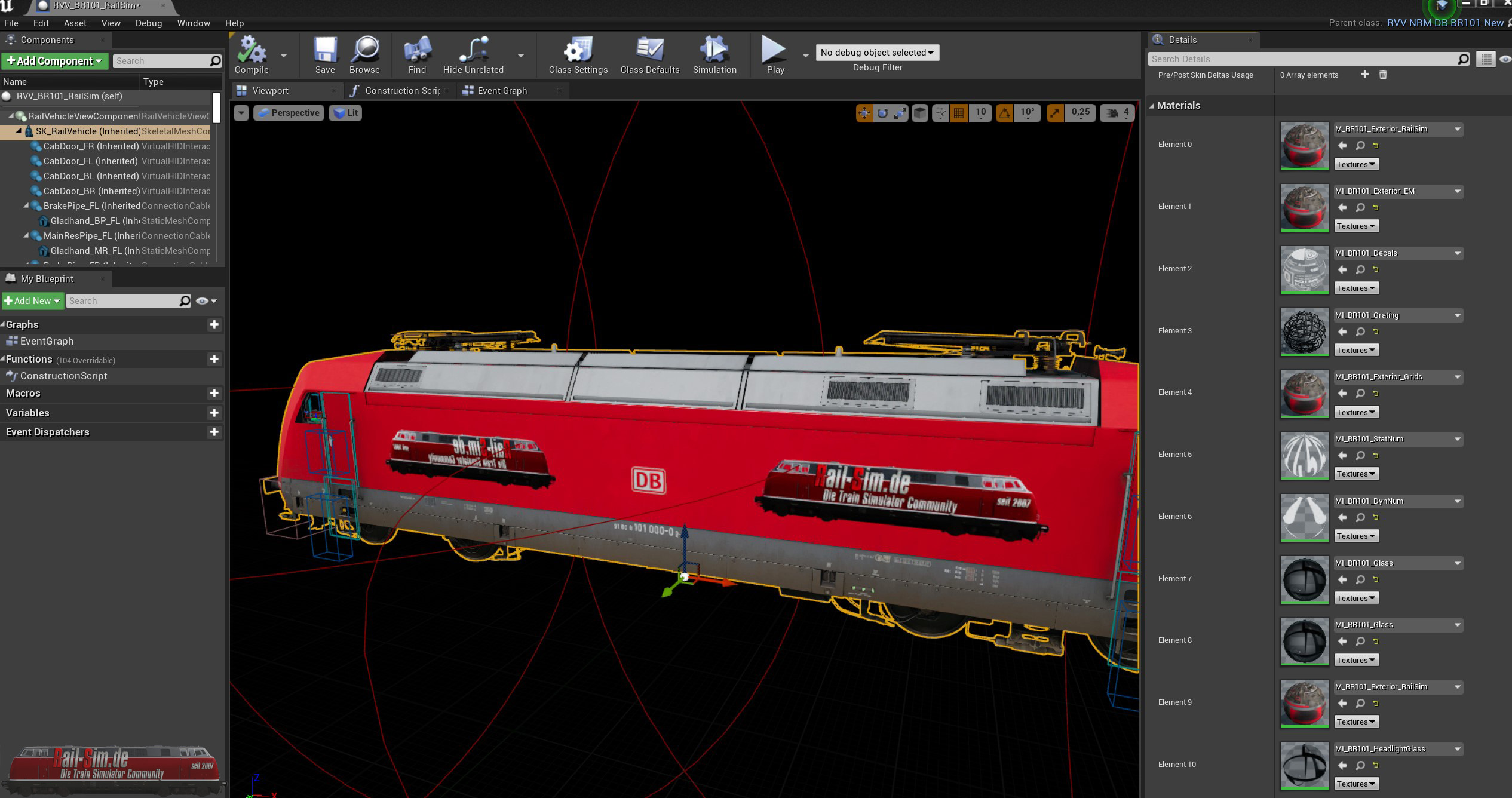
Task: Add a new graph with plus
Action: pyautogui.click(x=214, y=324)
